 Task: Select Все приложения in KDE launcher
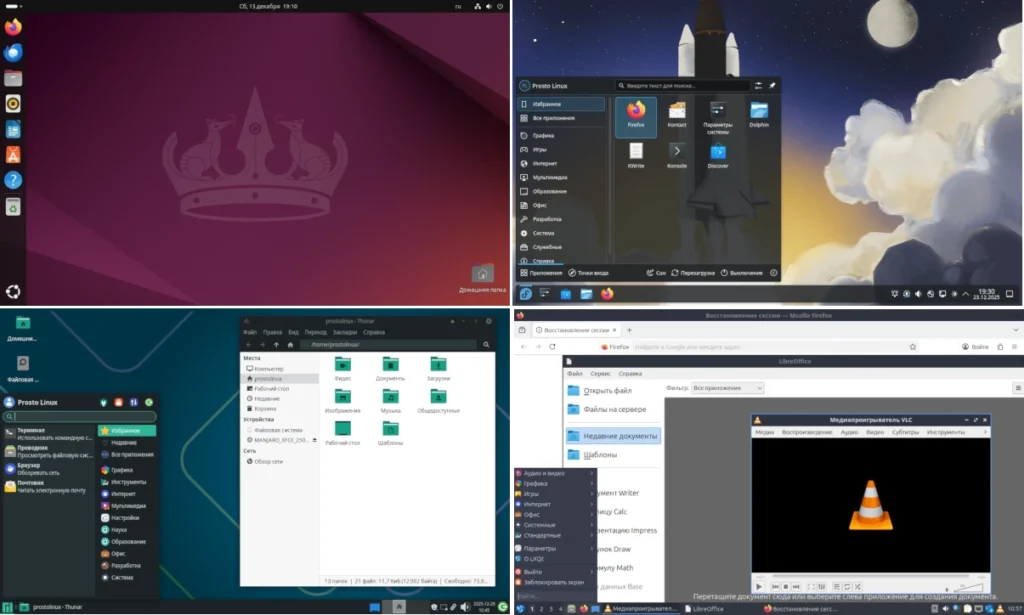(x=562, y=118)
